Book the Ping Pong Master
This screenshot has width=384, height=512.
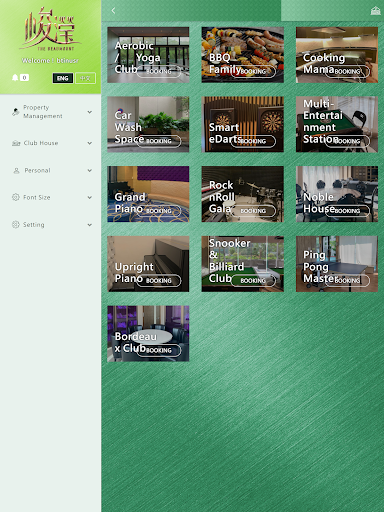[x=347, y=280]
